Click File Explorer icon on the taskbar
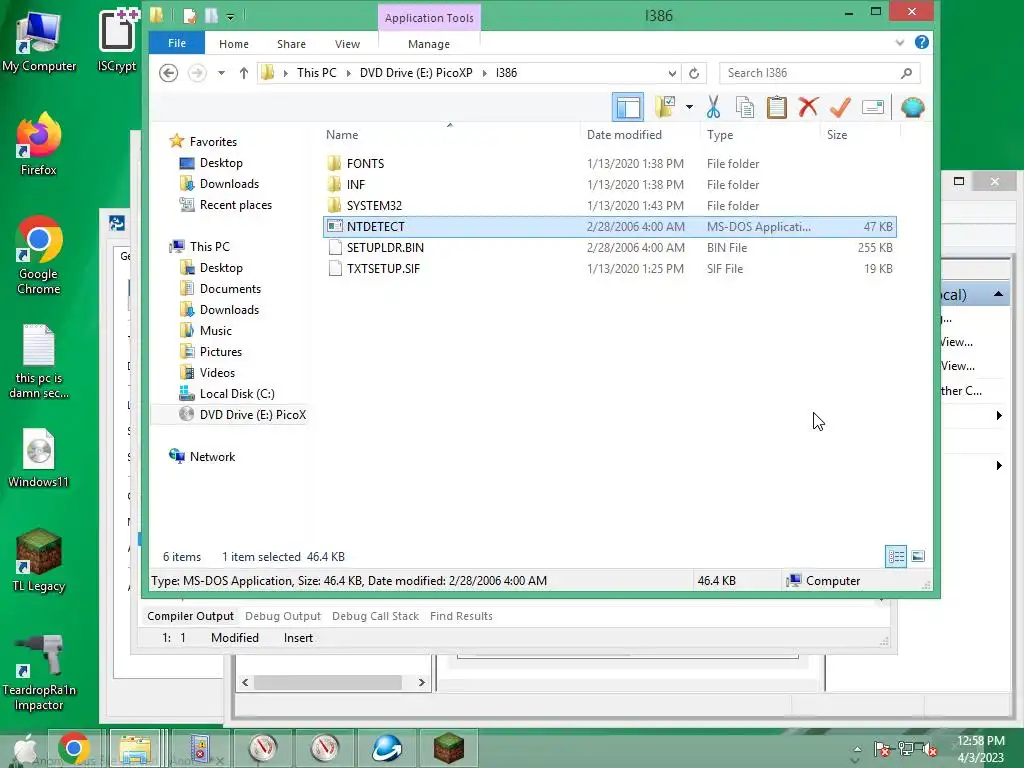 coord(136,748)
